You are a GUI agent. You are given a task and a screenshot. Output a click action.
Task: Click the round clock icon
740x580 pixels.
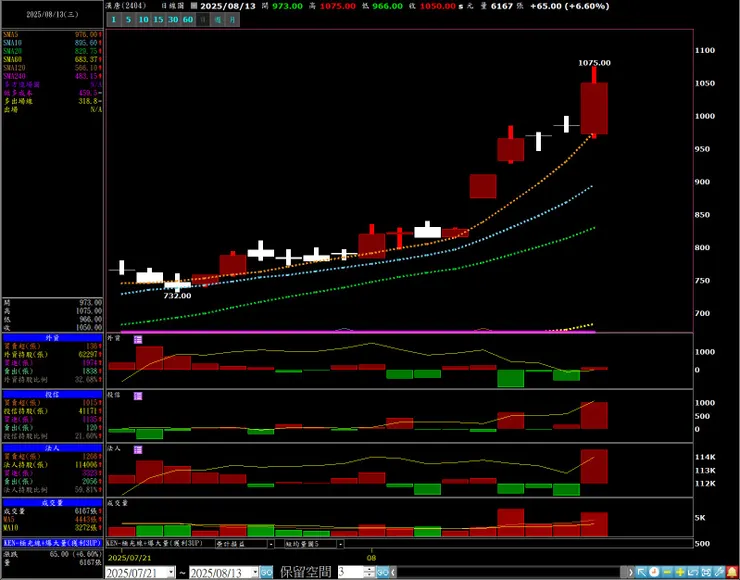click(x=654, y=572)
